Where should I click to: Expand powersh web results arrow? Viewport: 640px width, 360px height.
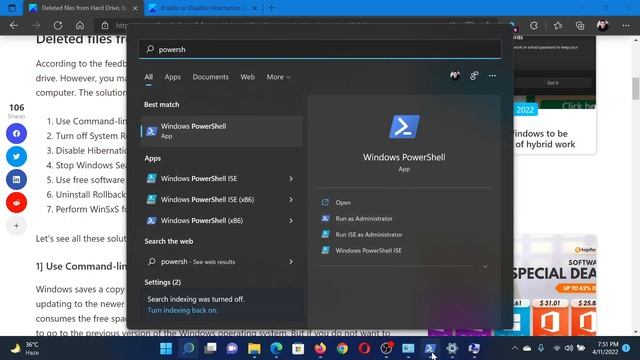[291, 262]
